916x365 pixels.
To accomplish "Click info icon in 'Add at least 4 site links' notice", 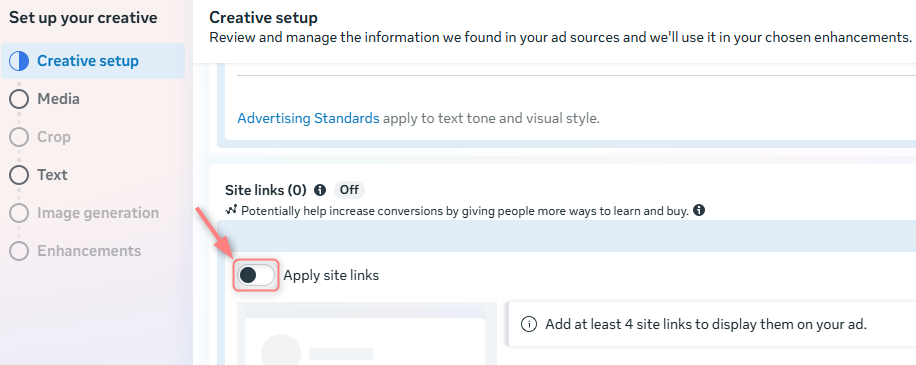I will pyautogui.click(x=529, y=324).
